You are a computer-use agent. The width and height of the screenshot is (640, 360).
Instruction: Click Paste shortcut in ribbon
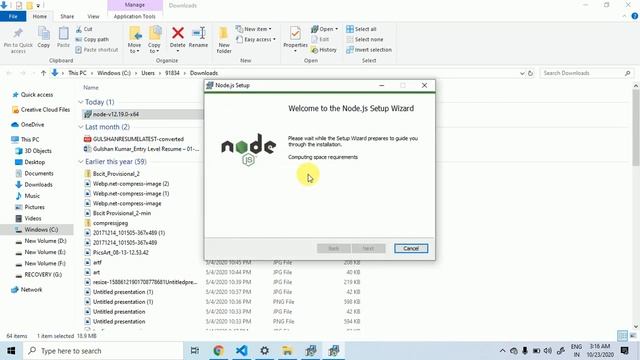[97, 50]
